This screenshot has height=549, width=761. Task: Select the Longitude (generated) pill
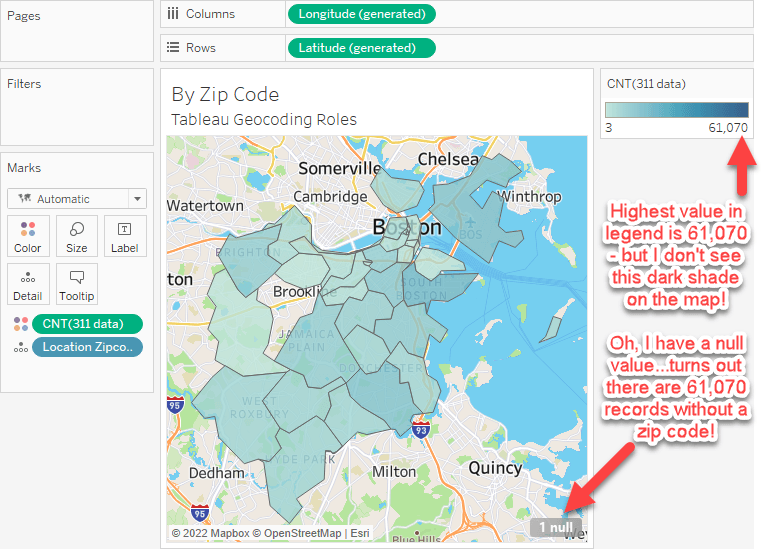pos(362,14)
